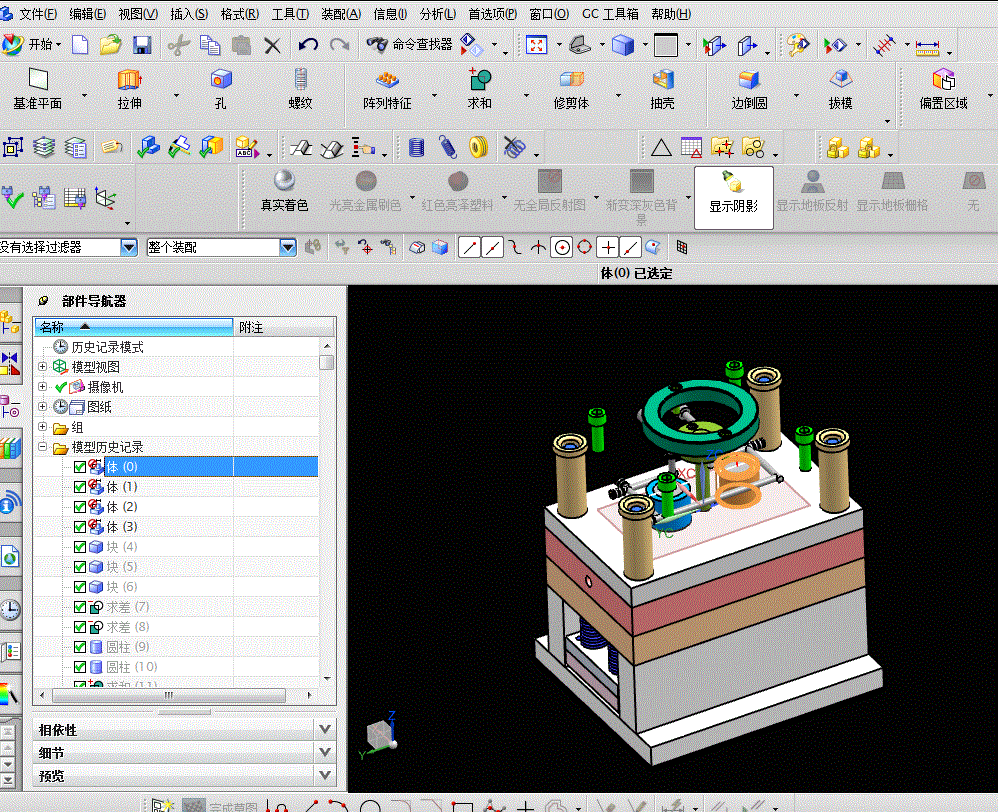998x812 pixels.
Task: Select the 边倒圆 edge blend tool
Action: coord(749,89)
